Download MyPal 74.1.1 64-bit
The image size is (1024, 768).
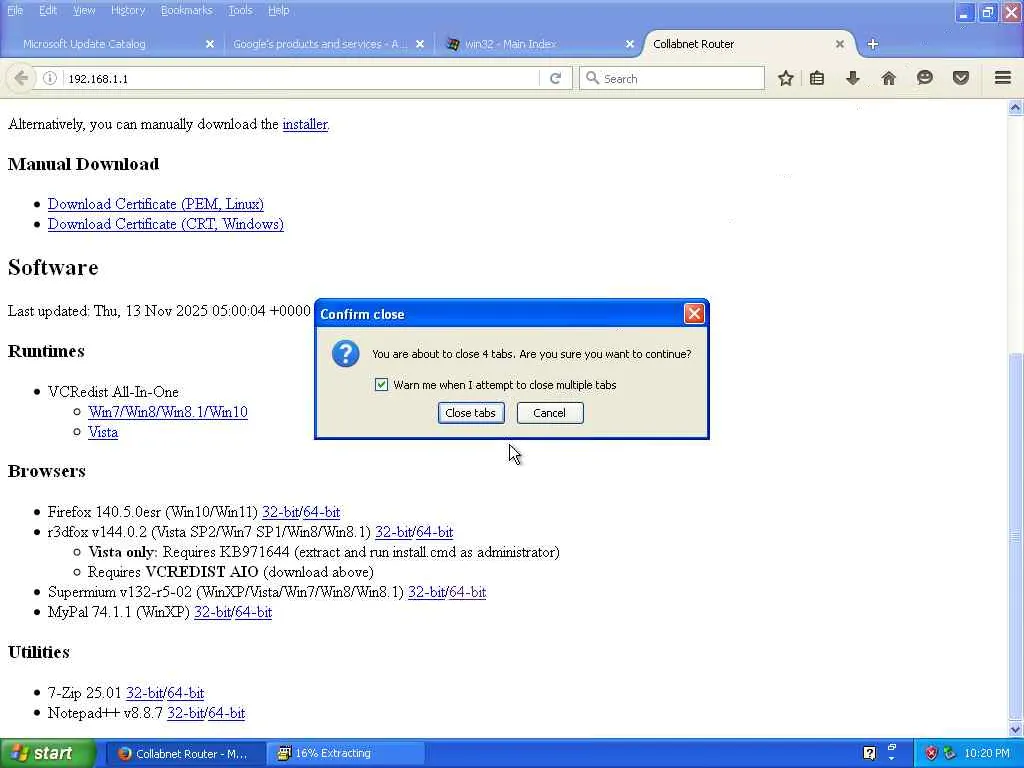(253, 613)
